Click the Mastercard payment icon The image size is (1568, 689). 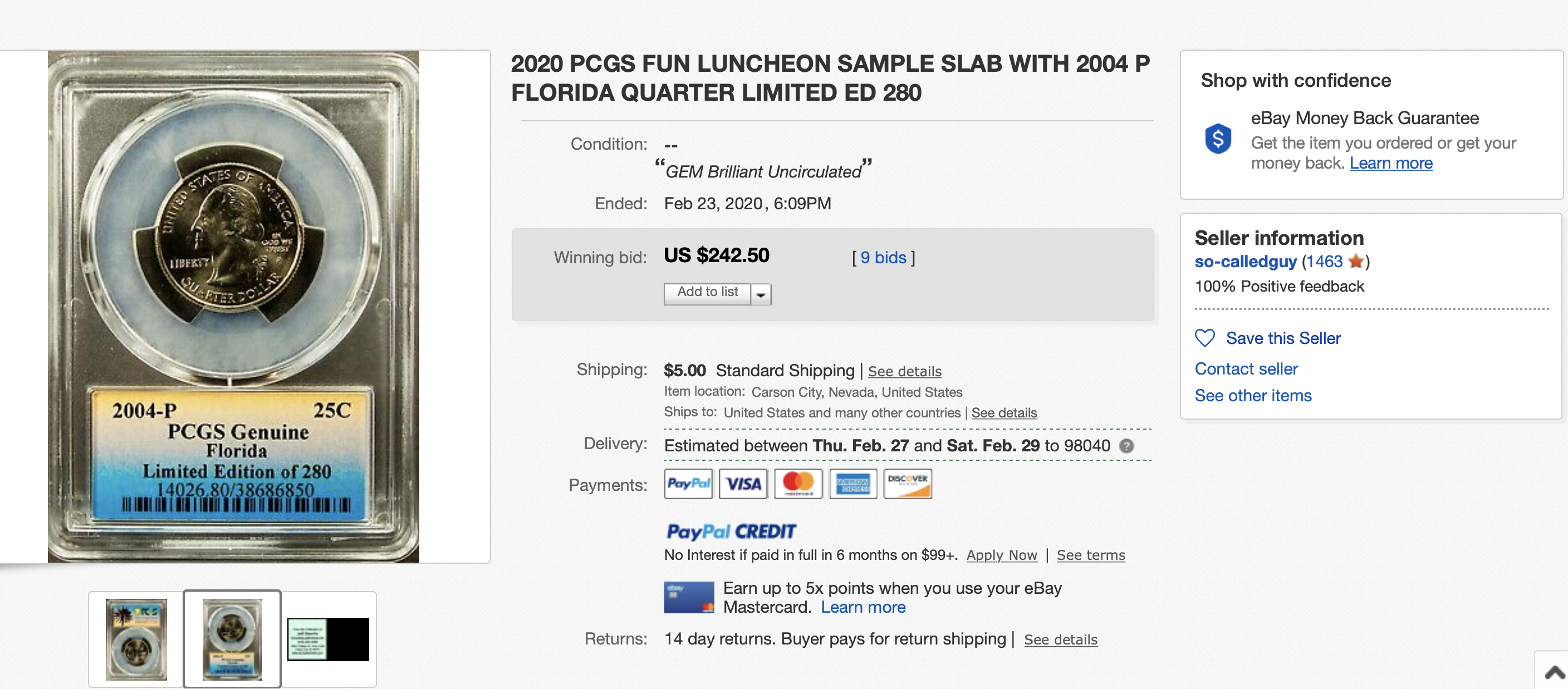pos(797,484)
